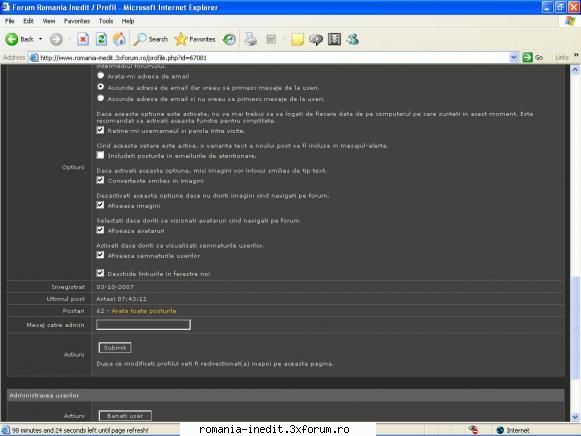Screen dimensions: 581x436
Task: Click the Print toolbar icon
Action: click(x=251, y=39)
